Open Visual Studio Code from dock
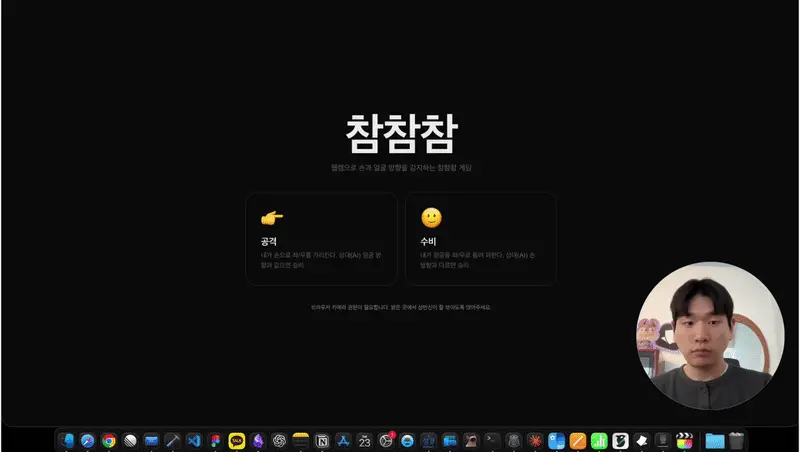This screenshot has height=452, width=800. click(x=194, y=441)
